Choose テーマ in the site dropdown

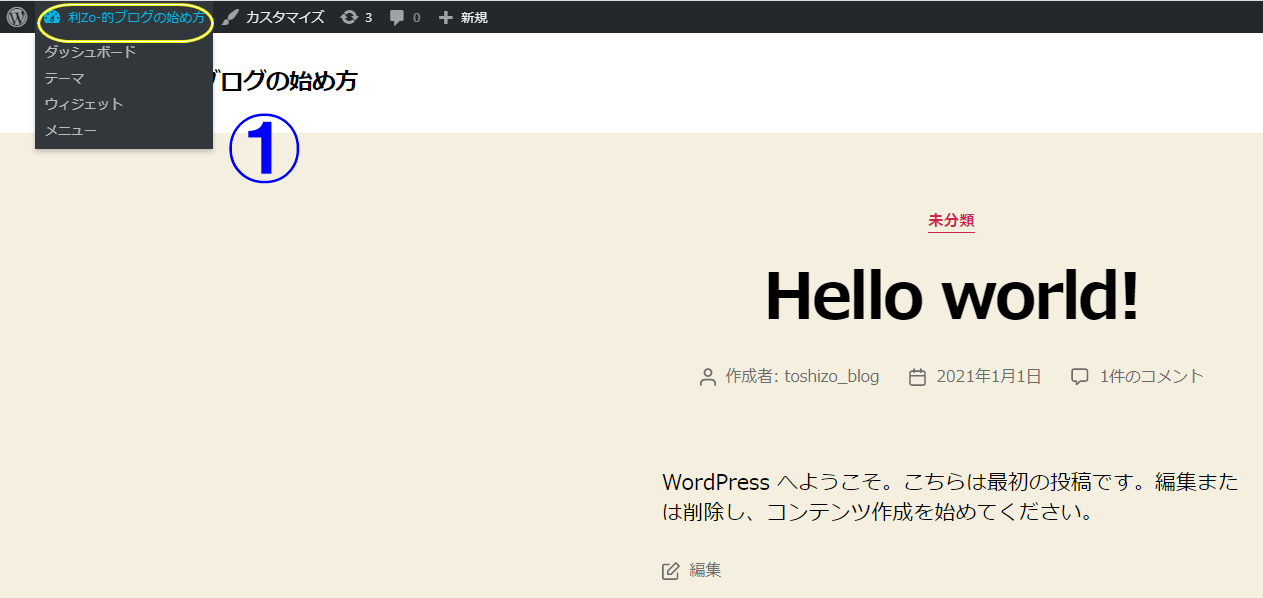tap(64, 78)
